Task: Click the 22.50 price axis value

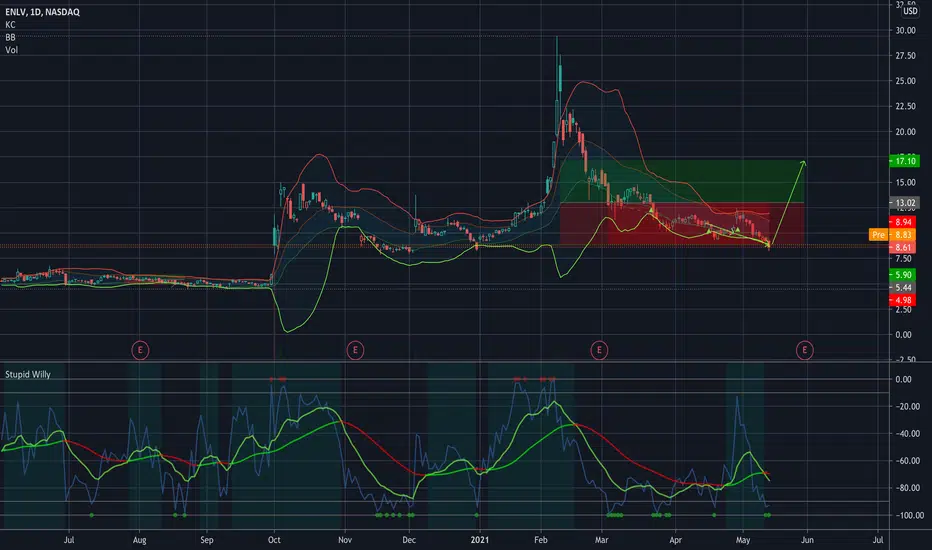Action: pyautogui.click(x=906, y=106)
